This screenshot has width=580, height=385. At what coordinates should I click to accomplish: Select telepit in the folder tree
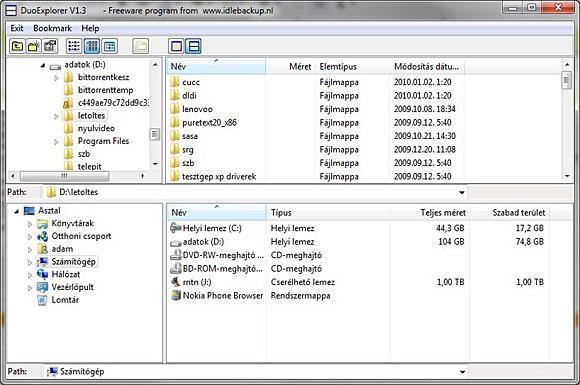pos(90,166)
